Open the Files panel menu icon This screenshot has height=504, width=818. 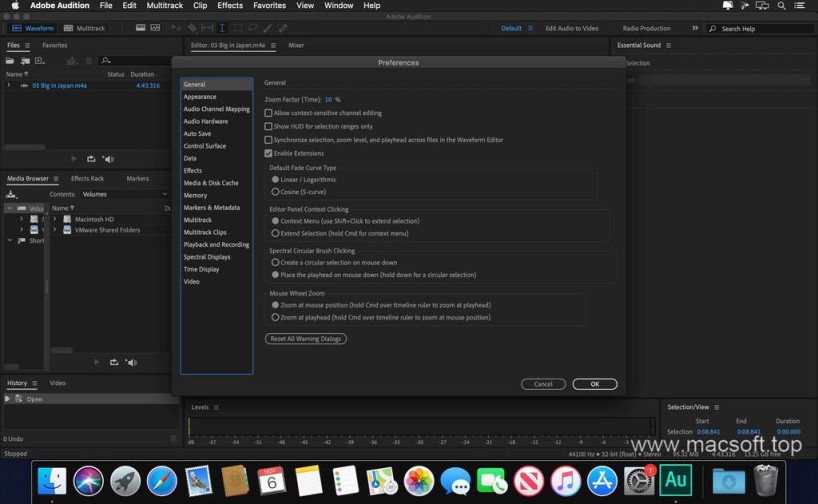pos(26,45)
